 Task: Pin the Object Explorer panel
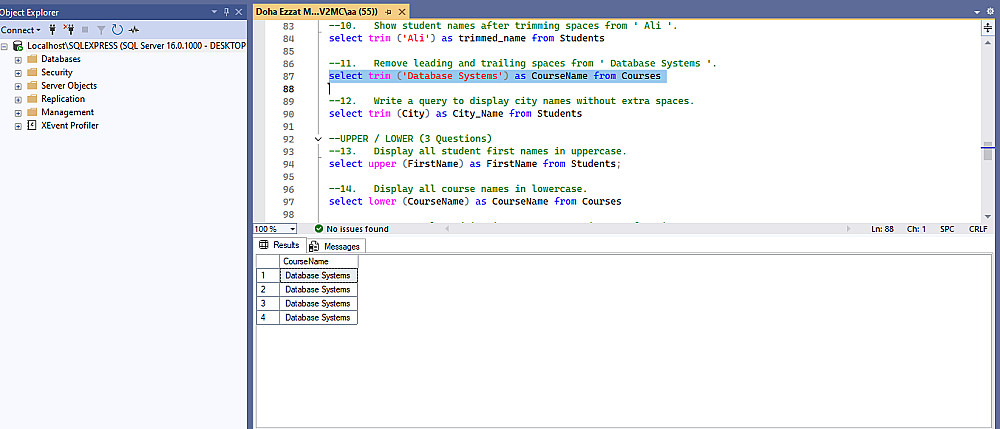click(x=226, y=11)
